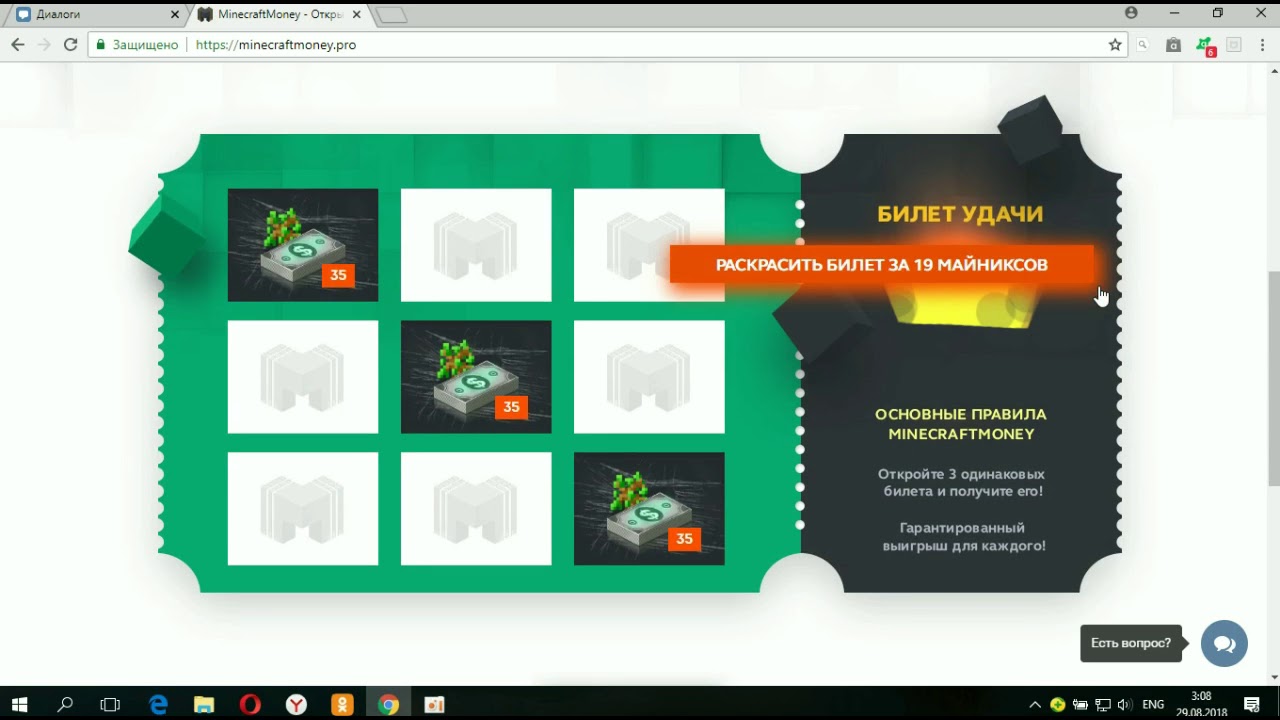Click the green tray icon beside the chevron
Viewport: 1280px width, 720px height.
point(1058,704)
